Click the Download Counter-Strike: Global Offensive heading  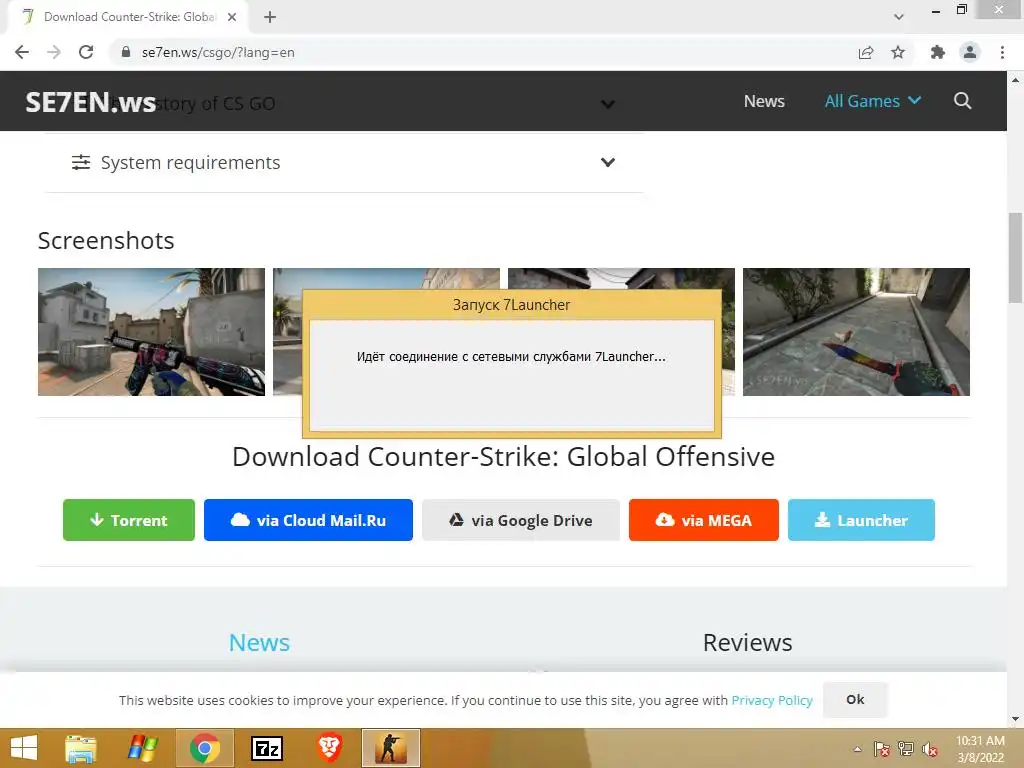[x=504, y=456]
